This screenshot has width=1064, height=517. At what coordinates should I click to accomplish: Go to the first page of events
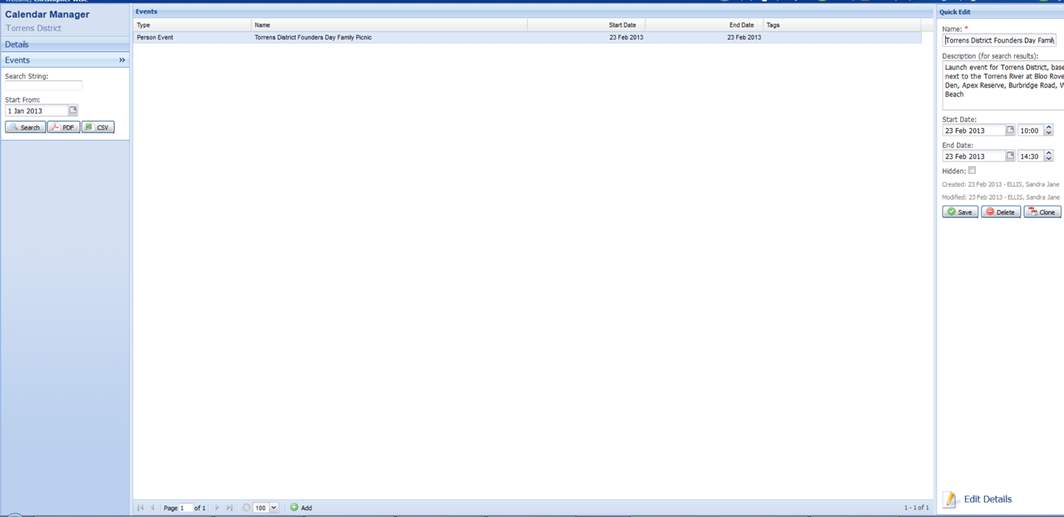click(x=140, y=508)
